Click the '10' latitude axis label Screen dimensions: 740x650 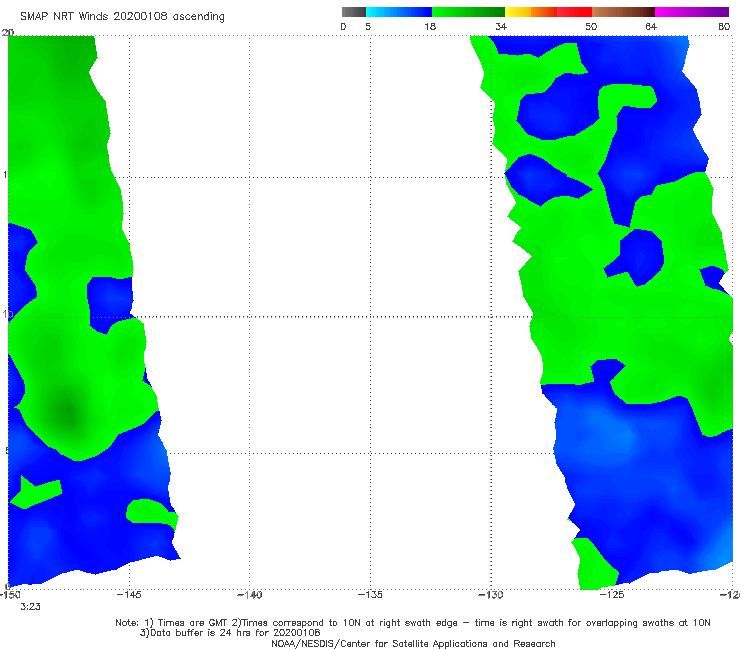click(x=6, y=314)
